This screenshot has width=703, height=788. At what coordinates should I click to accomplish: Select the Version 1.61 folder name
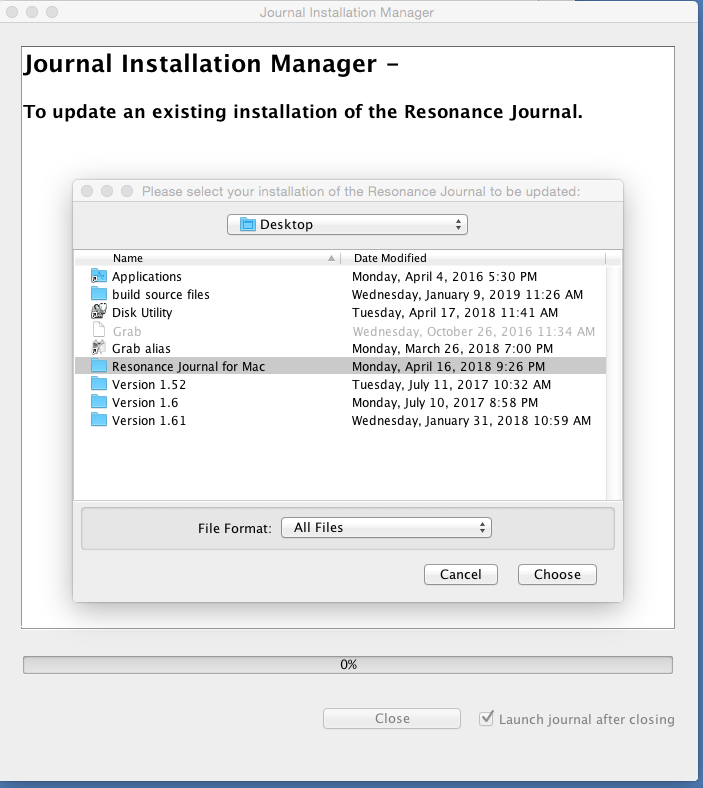(149, 421)
